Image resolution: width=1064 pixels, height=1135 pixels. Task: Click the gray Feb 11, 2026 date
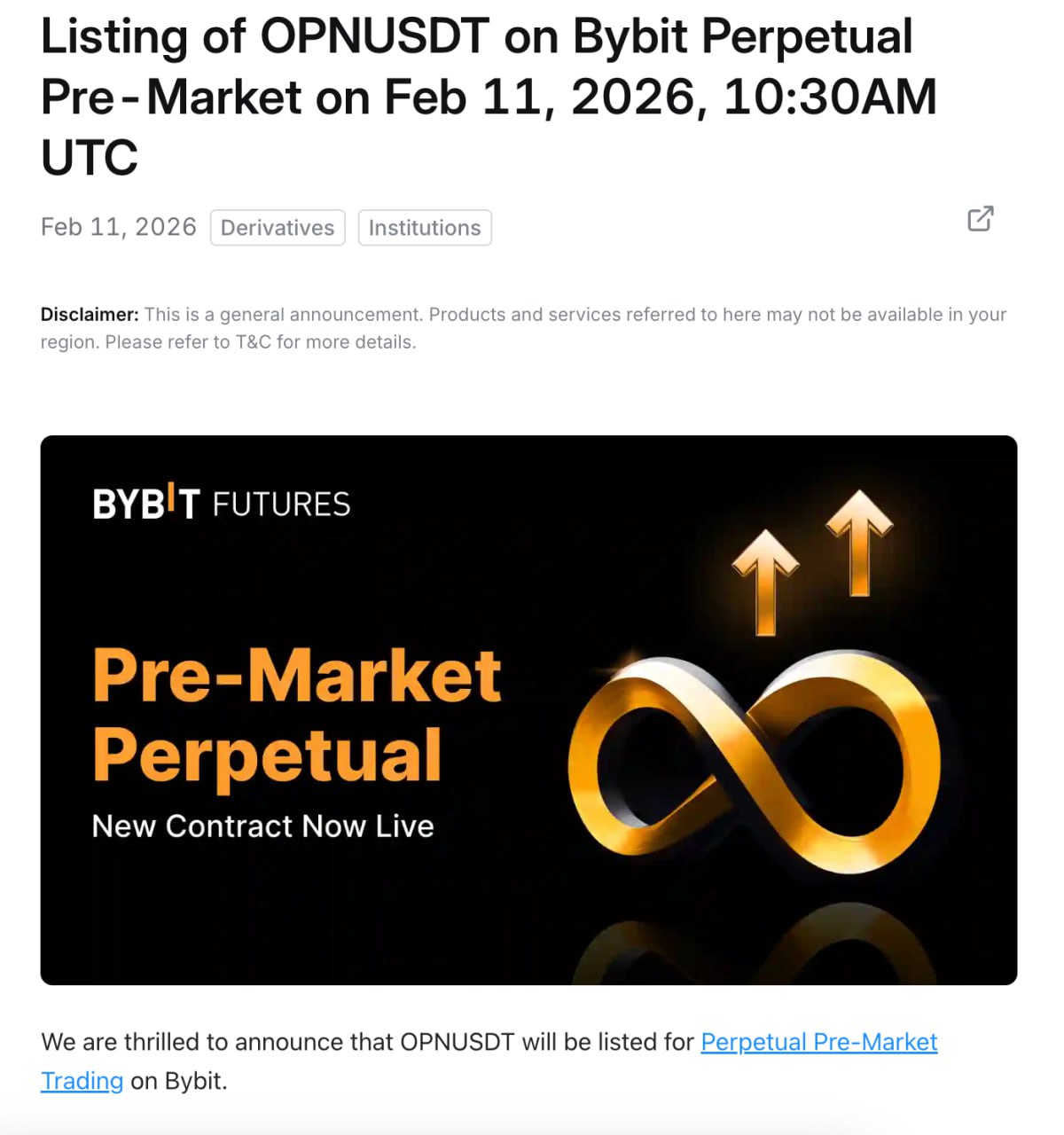pos(118,227)
